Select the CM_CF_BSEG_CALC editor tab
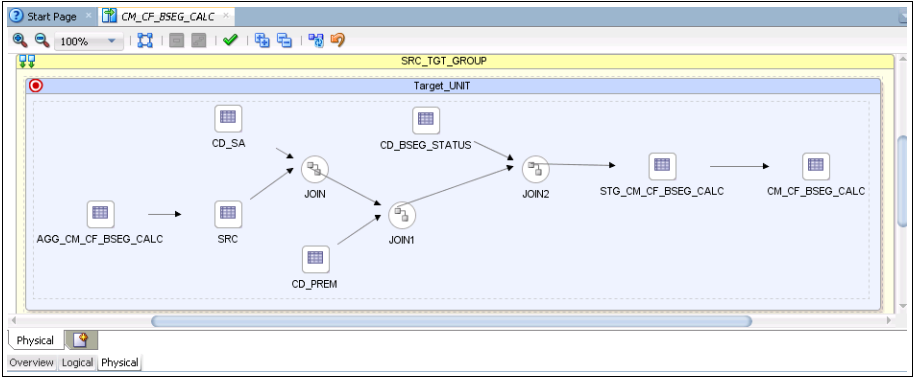The image size is (917, 381). (167, 16)
